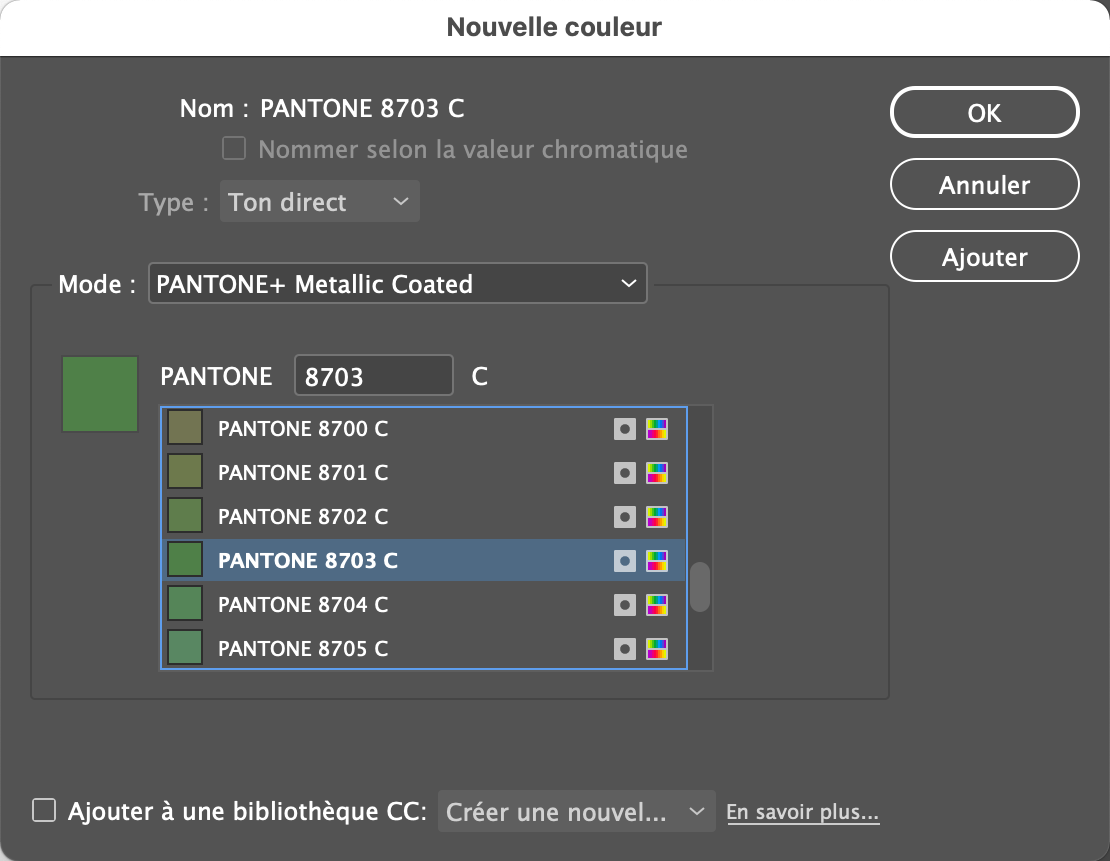Enable Nommer selon la valeur chromatique checkbox

pos(234,149)
